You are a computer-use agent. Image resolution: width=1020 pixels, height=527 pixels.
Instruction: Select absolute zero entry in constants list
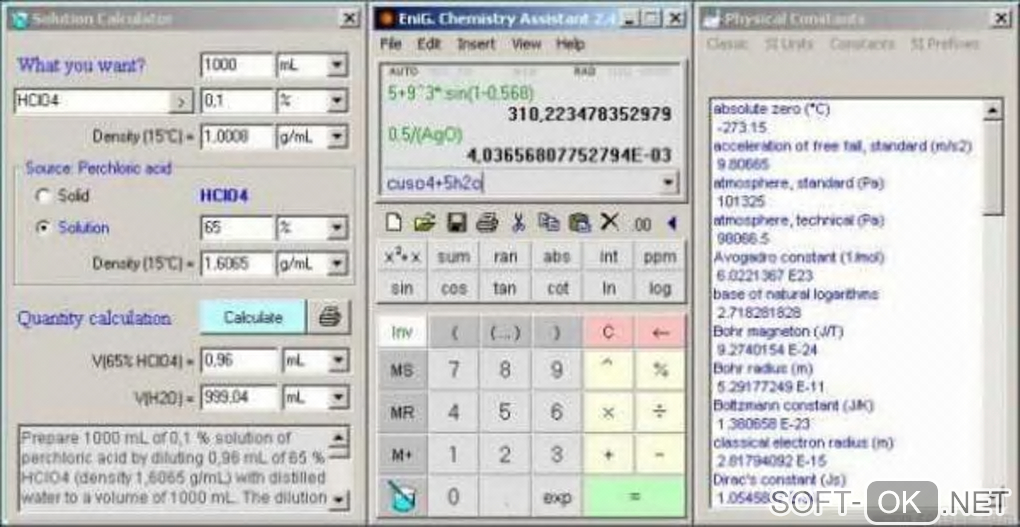772,109
